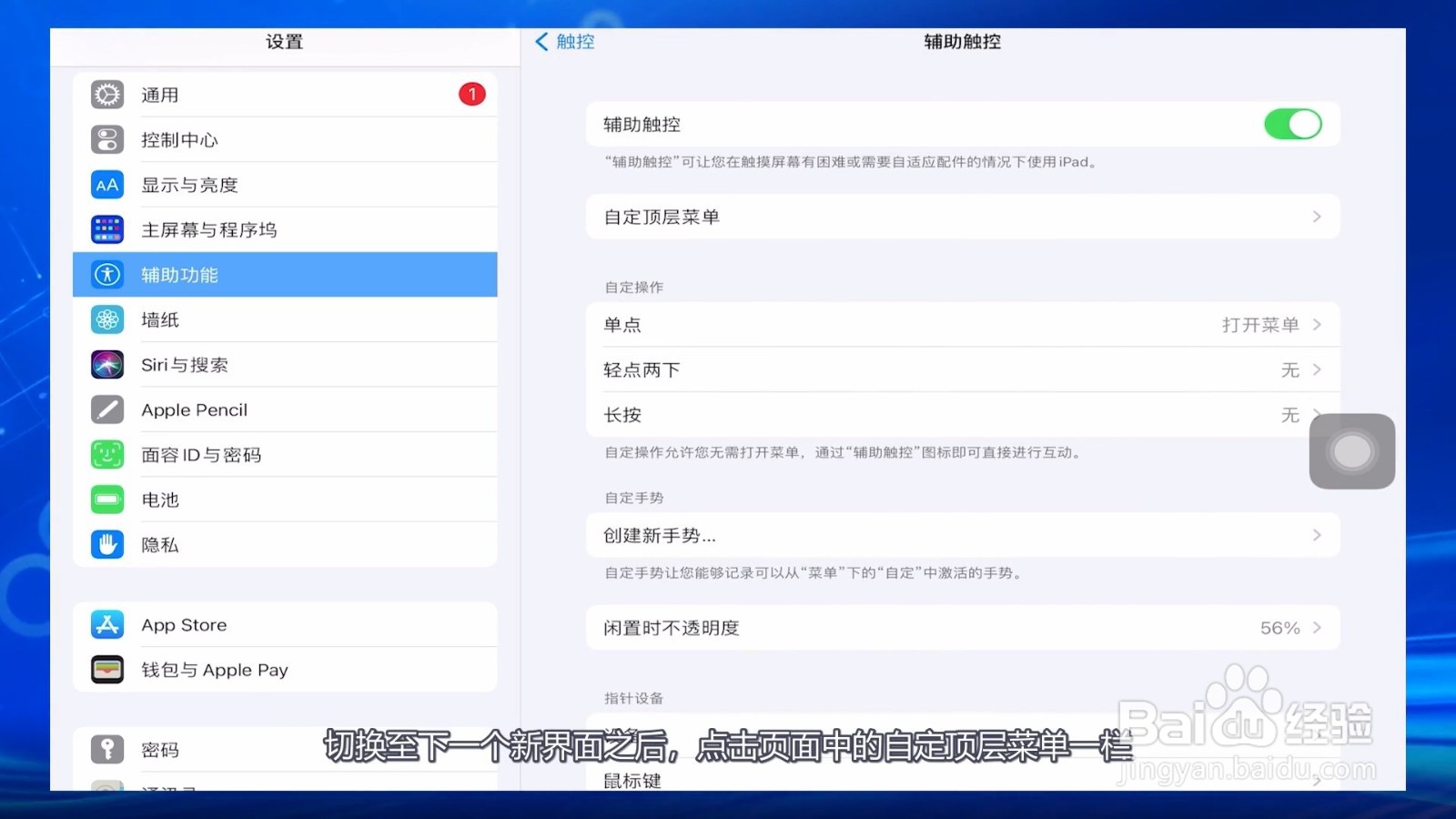The height and width of the screenshot is (819, 1456).
Task: Select the Apple Pencil settings icon
Action: pos(106,409)
